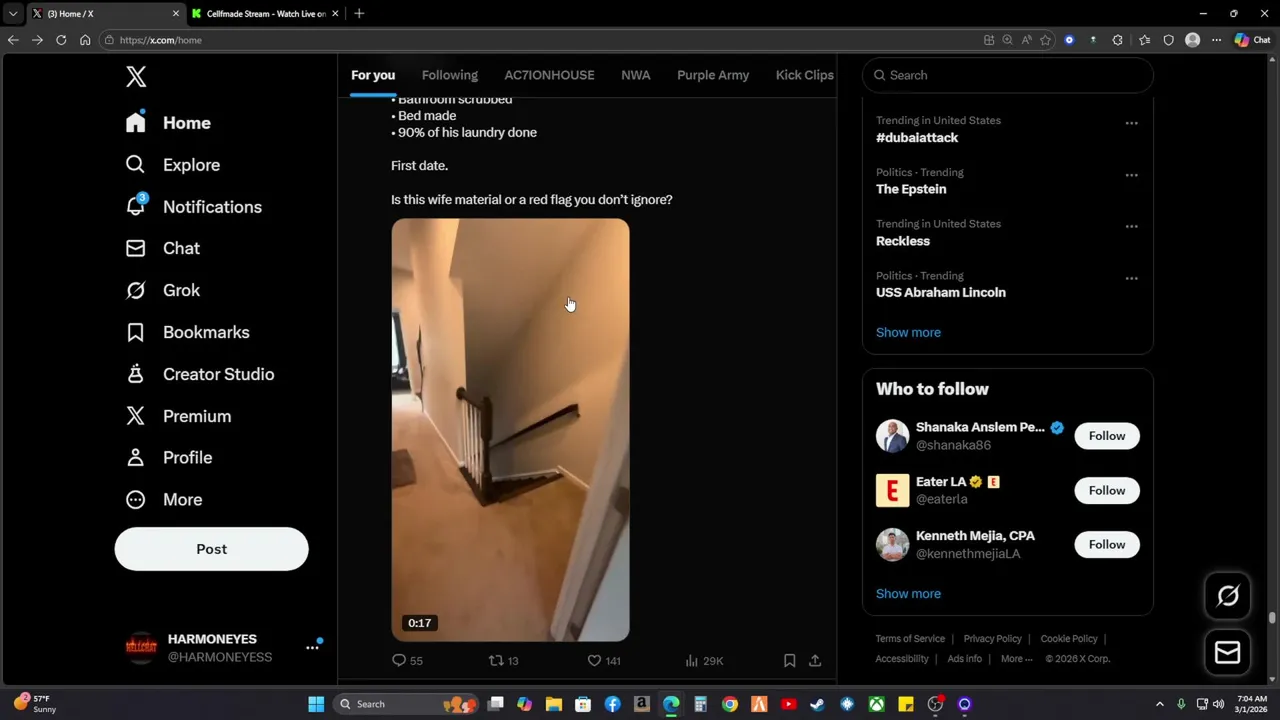Open the #dubaiattack trending topic
Image resolution: width=1280 pixels, height=720 pixels.
(917, 138)
